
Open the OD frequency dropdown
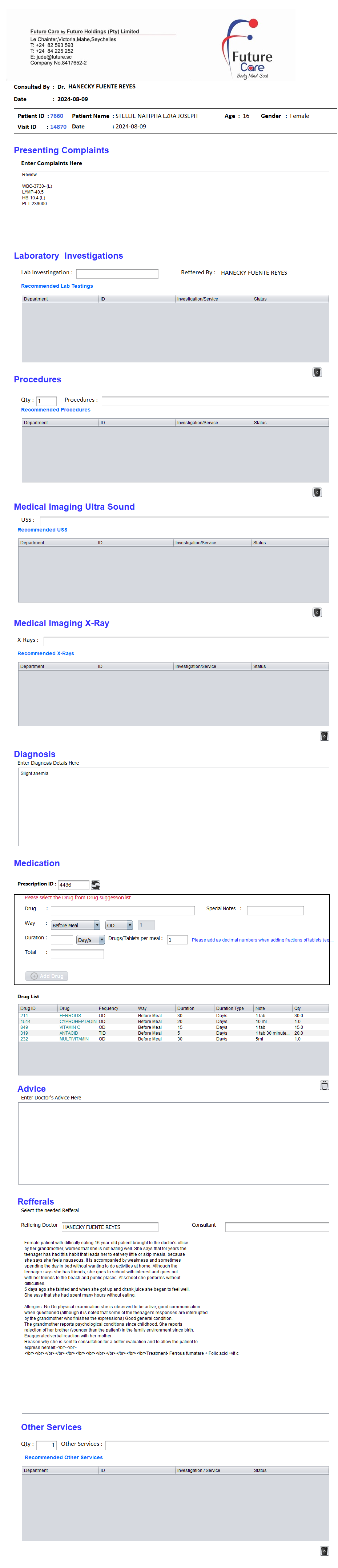click(x=119, y=924)
